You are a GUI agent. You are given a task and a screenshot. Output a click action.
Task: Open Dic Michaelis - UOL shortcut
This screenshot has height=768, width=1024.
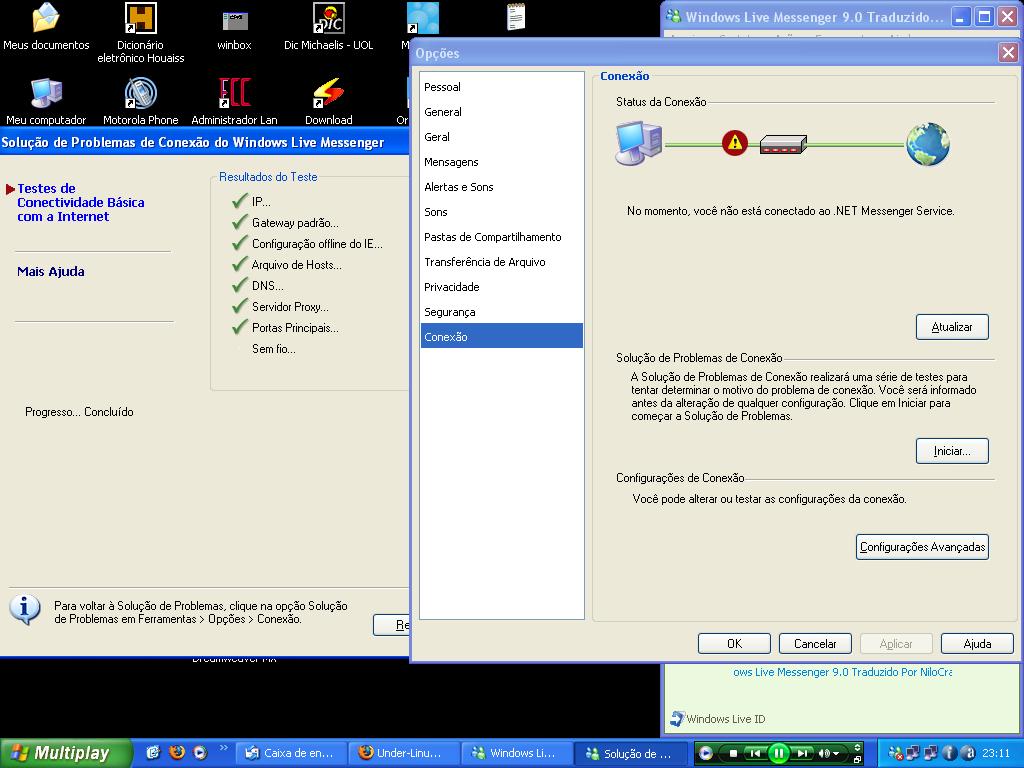pyautogui.click(x=328, y=26)
